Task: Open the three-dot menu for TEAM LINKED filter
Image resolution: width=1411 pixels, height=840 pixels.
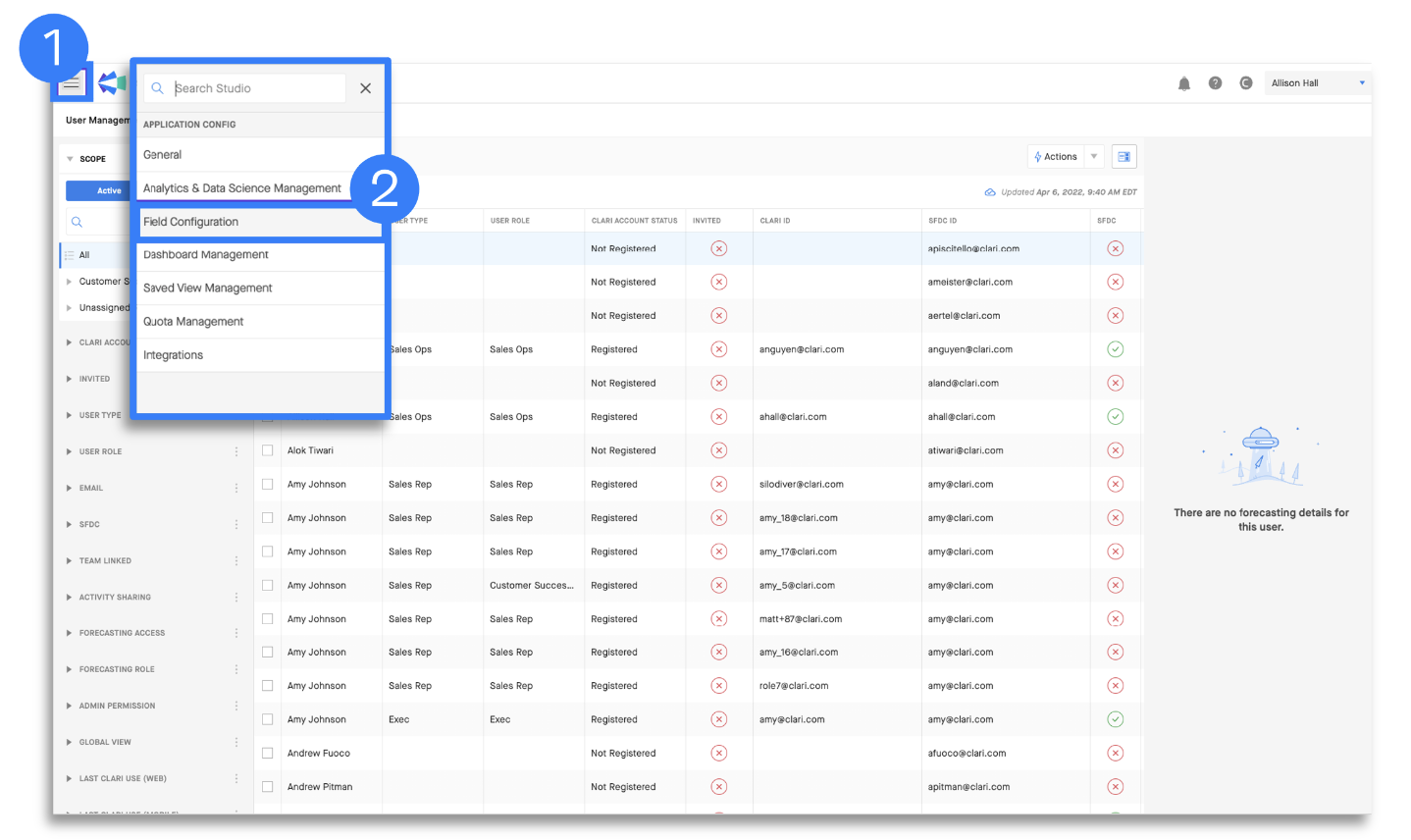Action: (236, 560)
